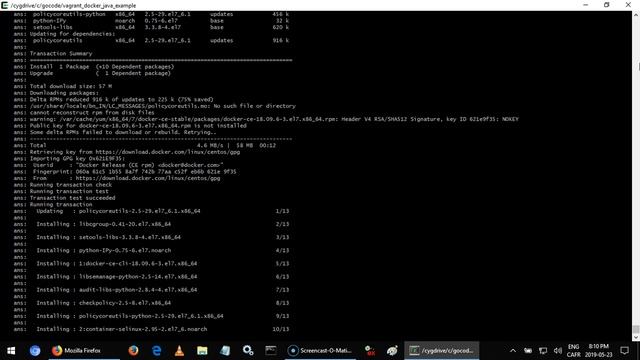
Task: Open the gears settings app icon
Action: point(248,351)
